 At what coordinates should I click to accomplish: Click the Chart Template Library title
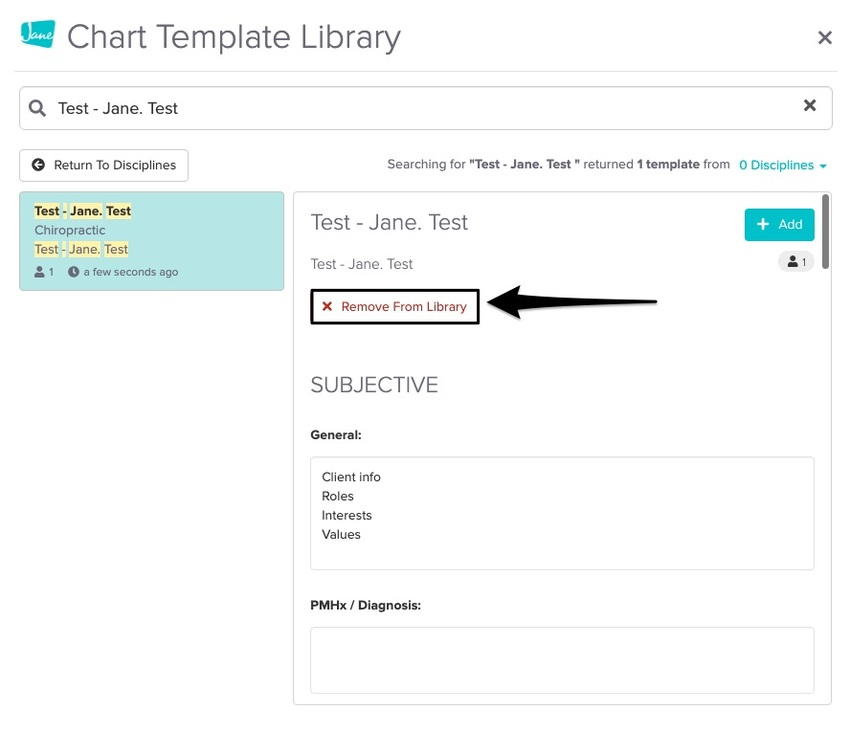tap(234, 37)
